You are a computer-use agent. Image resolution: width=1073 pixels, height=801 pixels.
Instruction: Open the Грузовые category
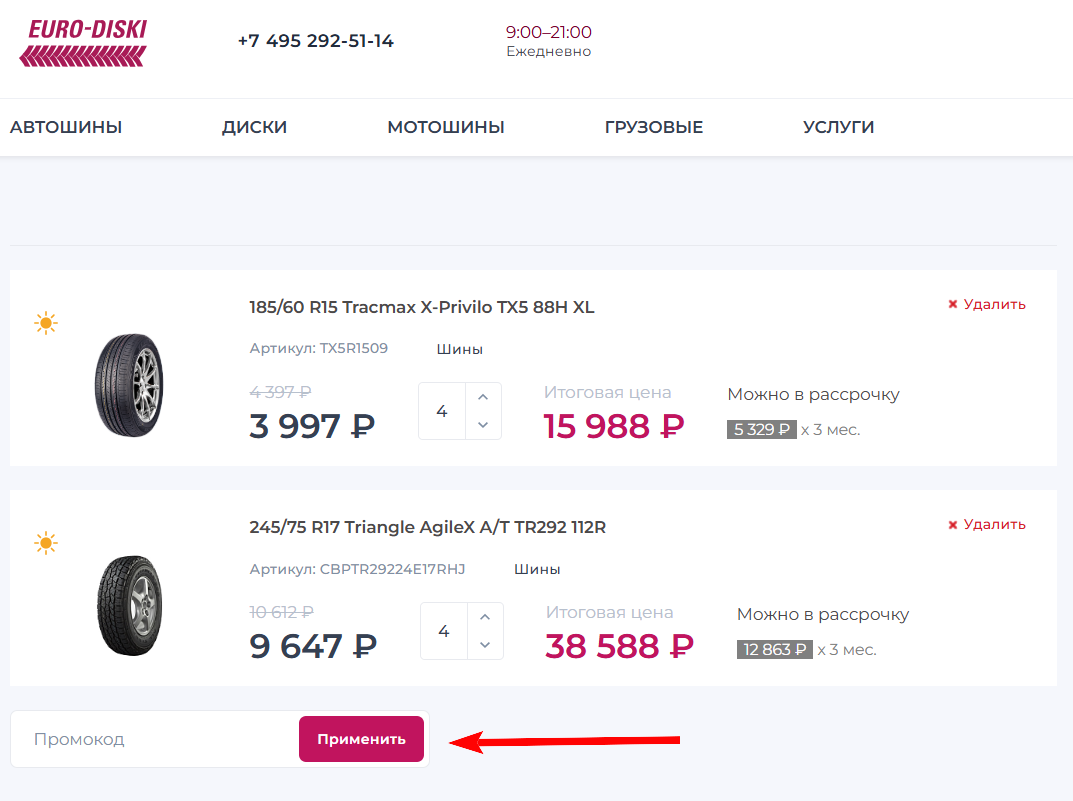point(653,127)
